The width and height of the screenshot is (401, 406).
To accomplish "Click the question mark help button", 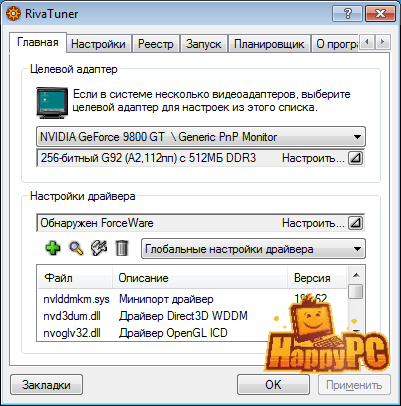I will (347, 14).
